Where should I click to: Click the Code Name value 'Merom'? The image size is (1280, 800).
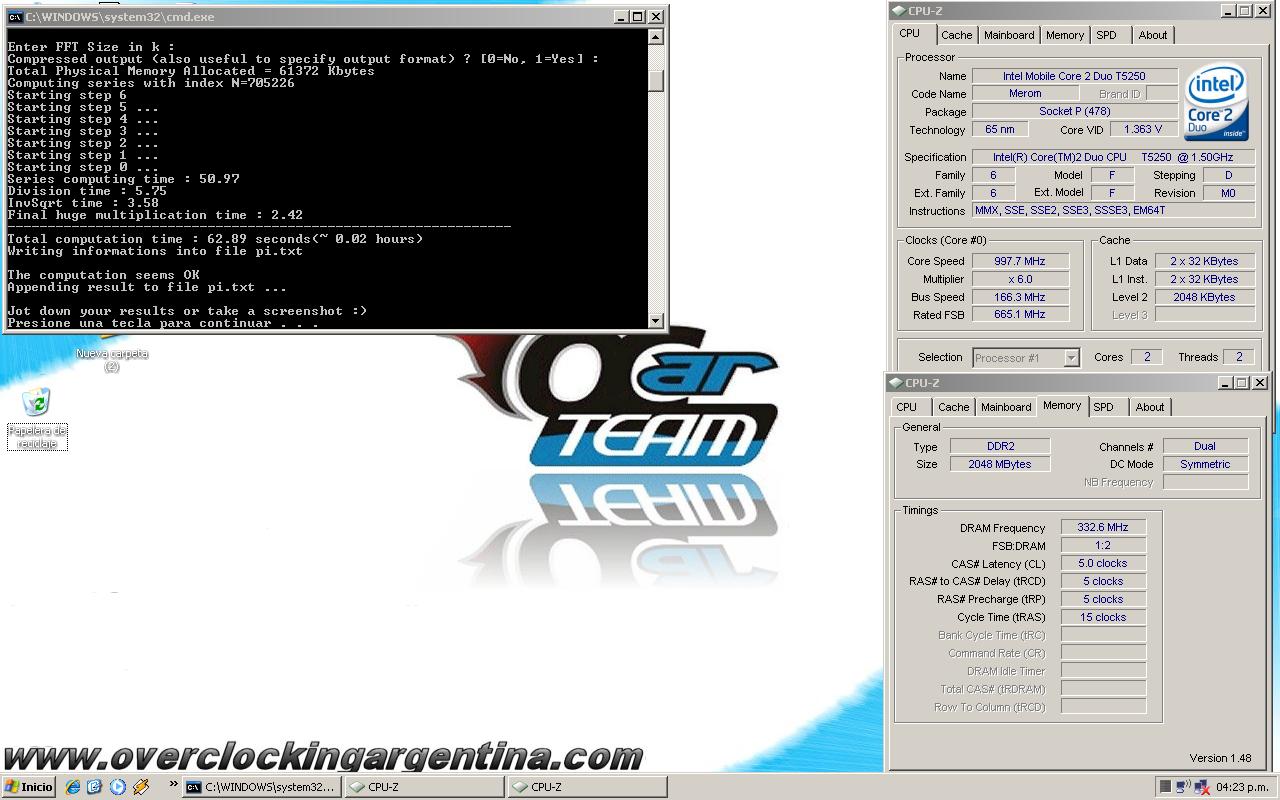pyautogui.click(x=1025, y=94)
